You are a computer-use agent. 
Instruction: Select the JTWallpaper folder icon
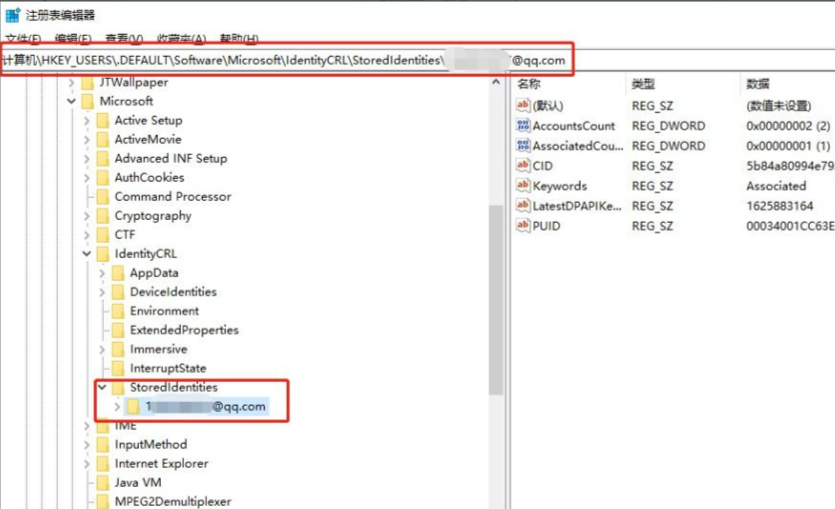(x=87, y=83)
